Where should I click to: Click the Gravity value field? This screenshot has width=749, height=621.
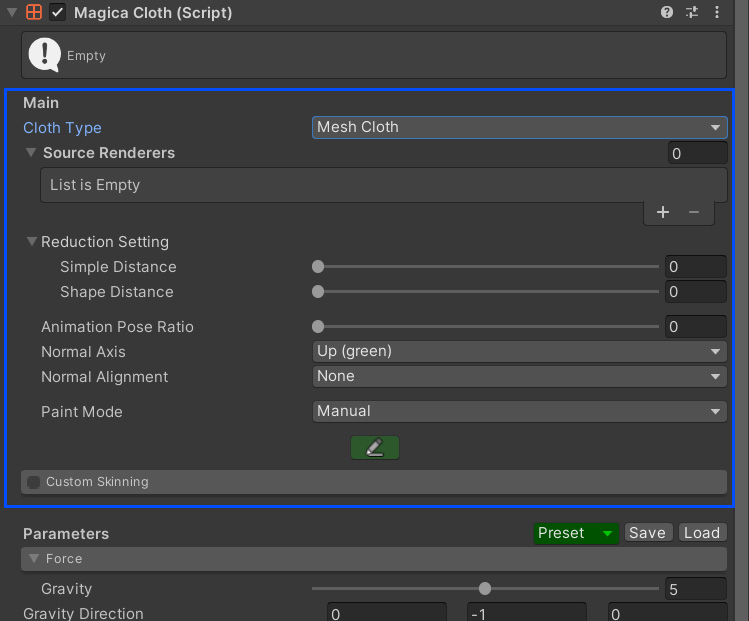pos(696,589)
